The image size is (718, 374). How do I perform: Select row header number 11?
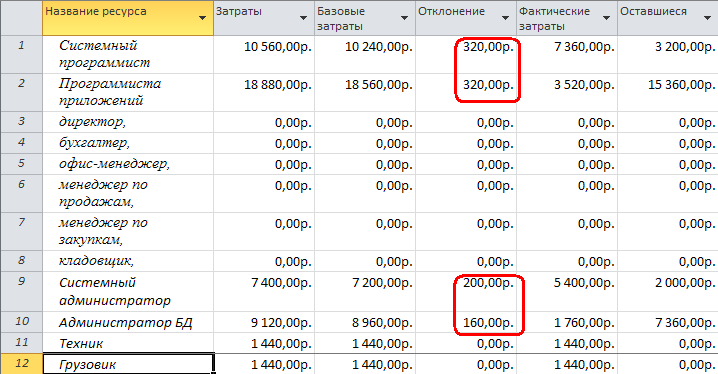tap(22, 343)
